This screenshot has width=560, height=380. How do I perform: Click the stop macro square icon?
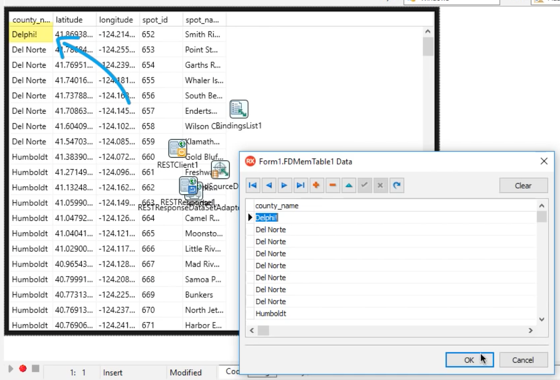(35, 368)
